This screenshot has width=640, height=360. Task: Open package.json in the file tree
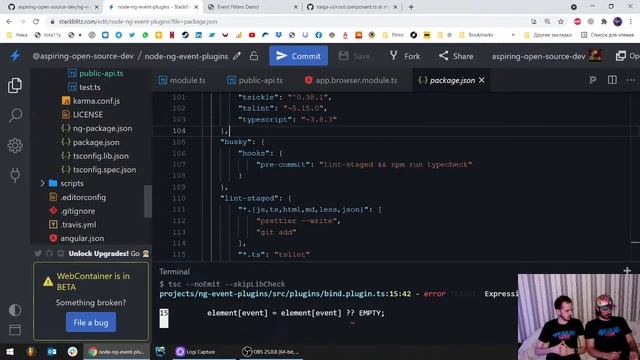click(x=96, y=142)
